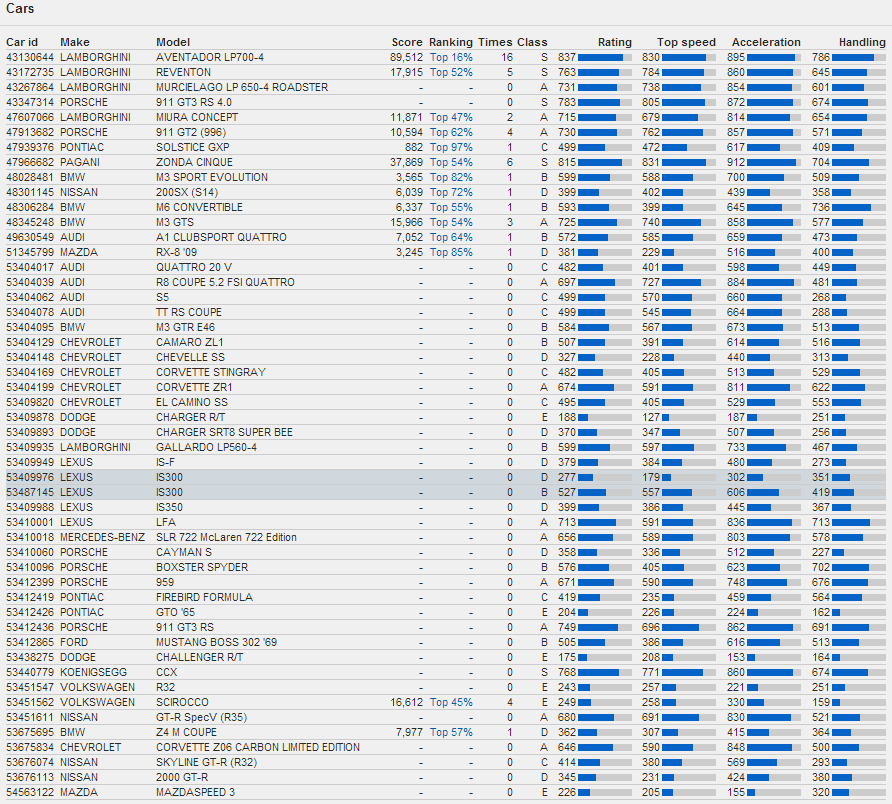Viewport: 892px width, 804px height.
Task: Open the Top 54% ranking for Zonda Cinque
Action: [451, 162]
